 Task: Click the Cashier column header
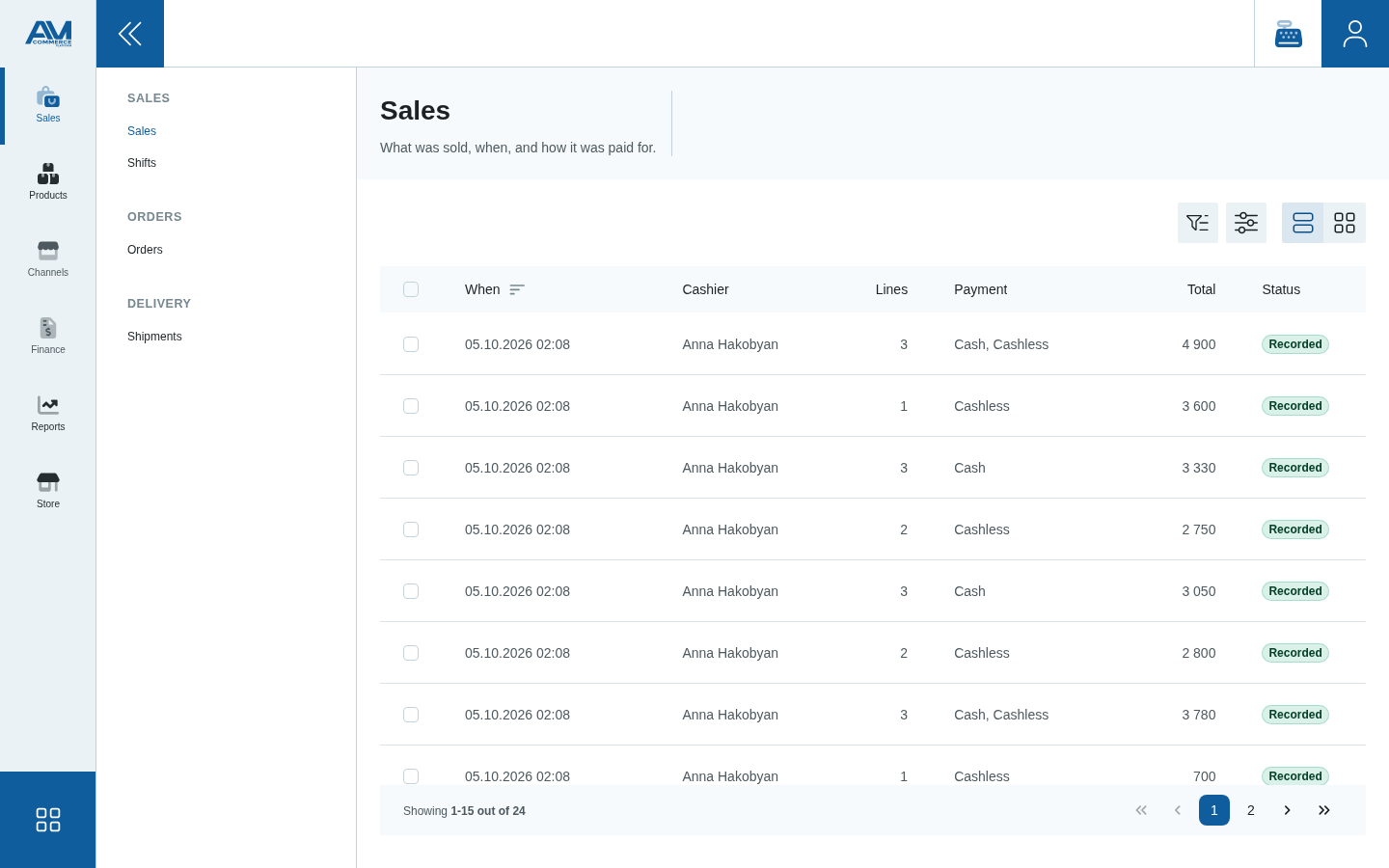coord(705,289)
